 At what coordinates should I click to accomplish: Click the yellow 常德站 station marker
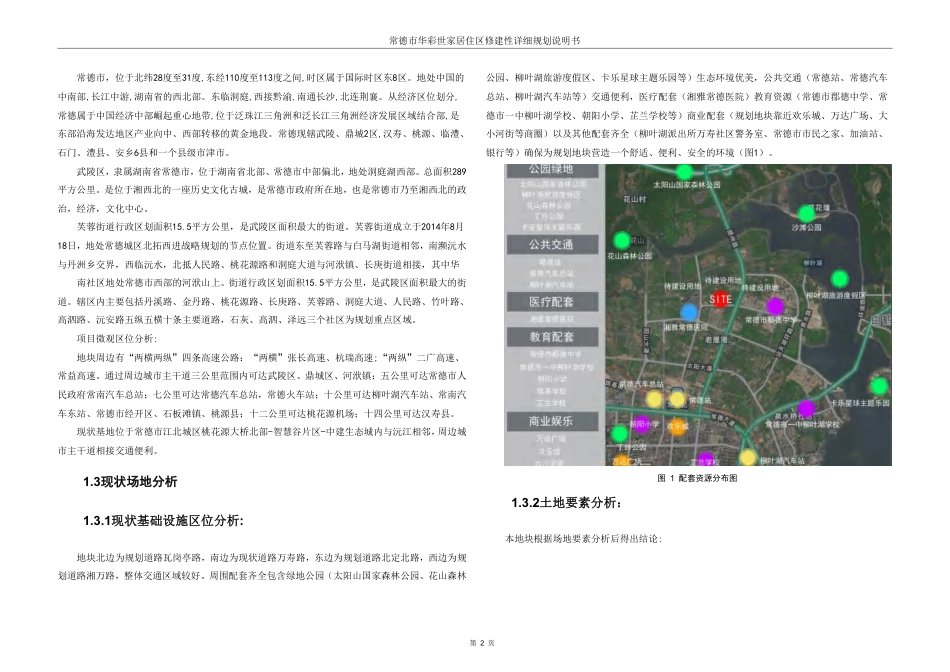tap(677, 399)
